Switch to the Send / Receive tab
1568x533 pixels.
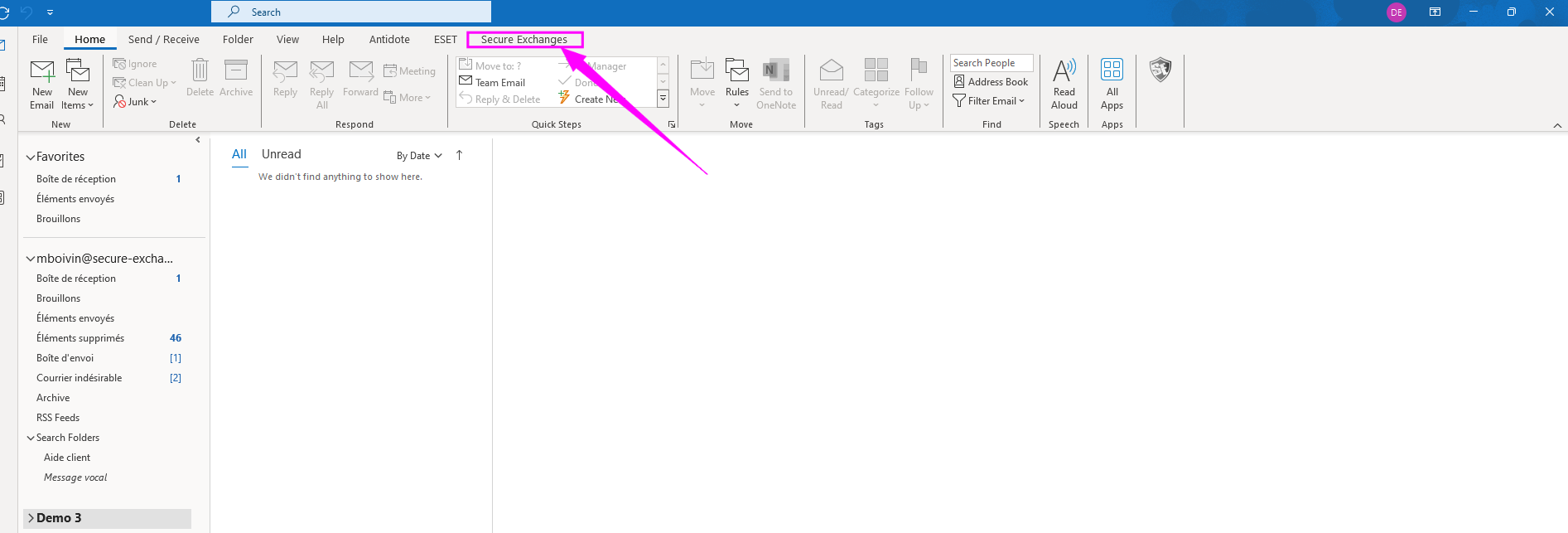click(x=164, y=39)
